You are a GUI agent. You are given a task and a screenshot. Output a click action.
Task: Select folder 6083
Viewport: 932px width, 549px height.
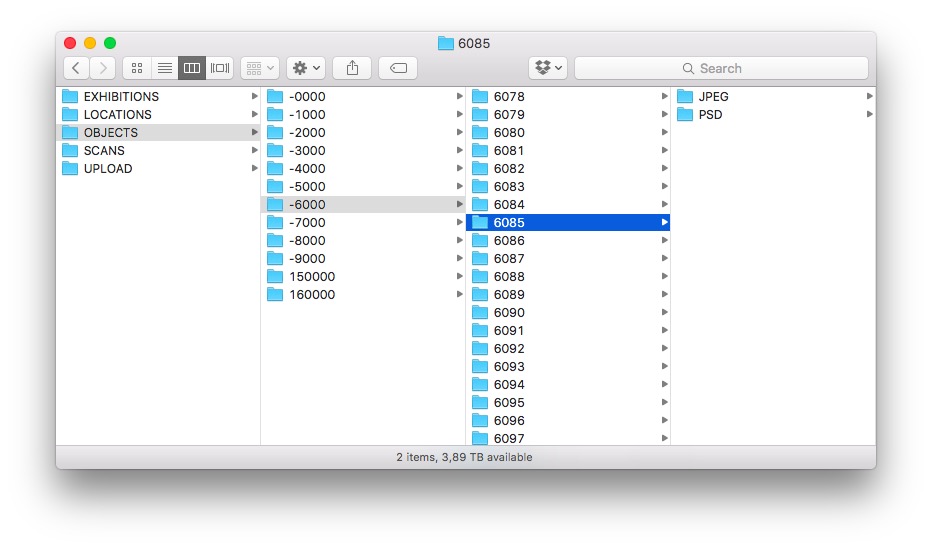click(x=568, y=187)
